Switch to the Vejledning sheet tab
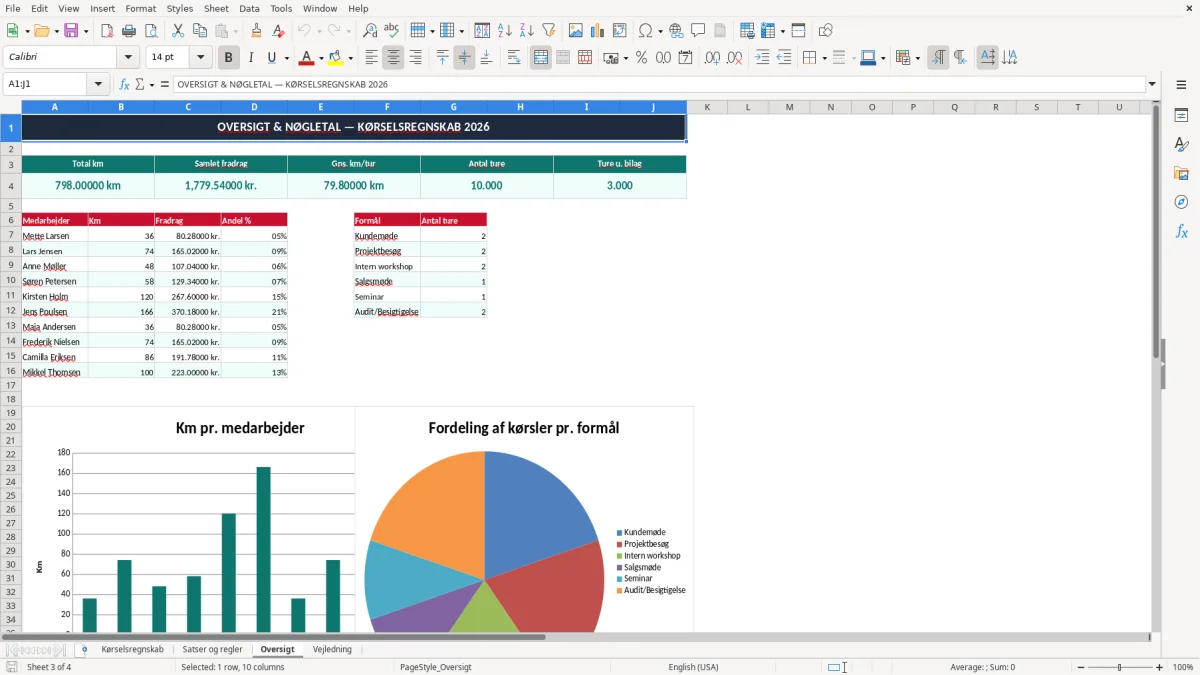 point(332,649)
